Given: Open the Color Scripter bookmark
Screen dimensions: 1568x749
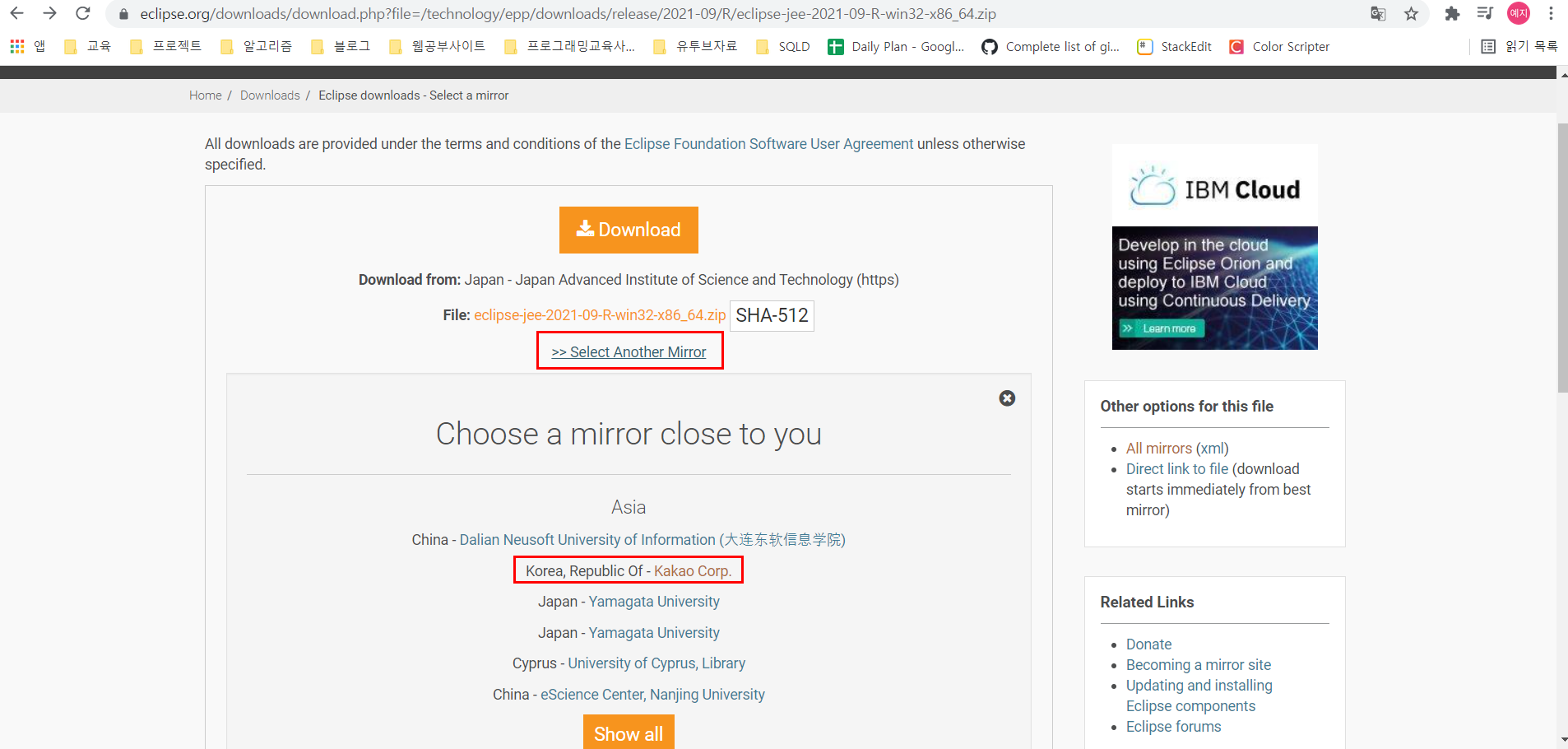Looking at the screenshot, I should coord(1279,46).
